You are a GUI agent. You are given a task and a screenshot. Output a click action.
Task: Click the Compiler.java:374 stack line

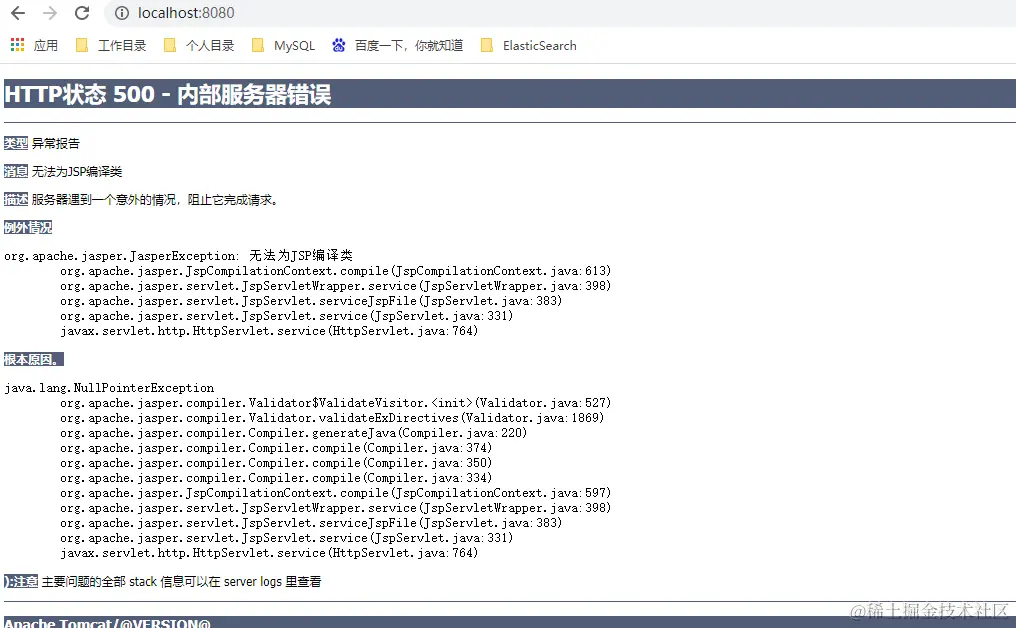[x=276, y=448]
